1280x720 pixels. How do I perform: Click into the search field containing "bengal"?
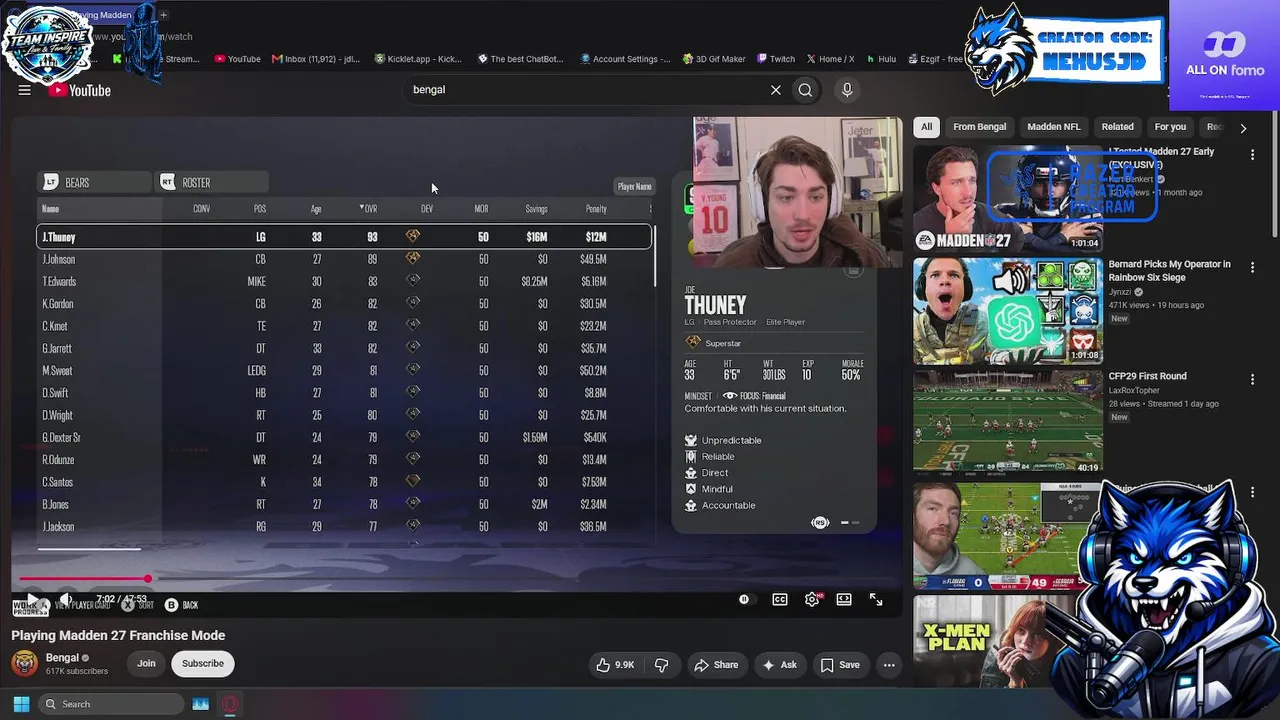click(x=585, y=90)
